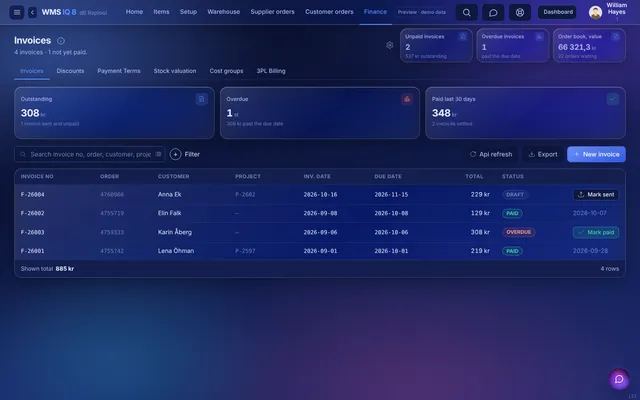The width and height of the screenshot is (640, 400).
Task: Open the hamburger menu icon
Action: 17,12
